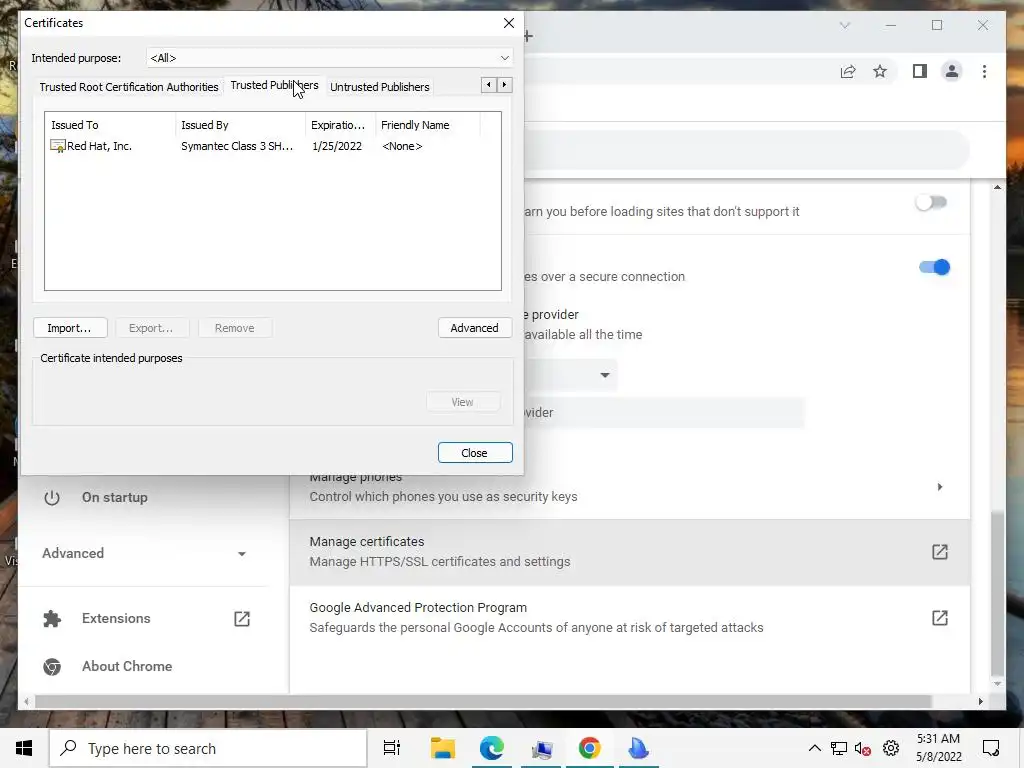The width and height of the screenshot is (1024, 768).
Task: Select the Red Hat, Inc. certificate row
Action: click(272, 146)
